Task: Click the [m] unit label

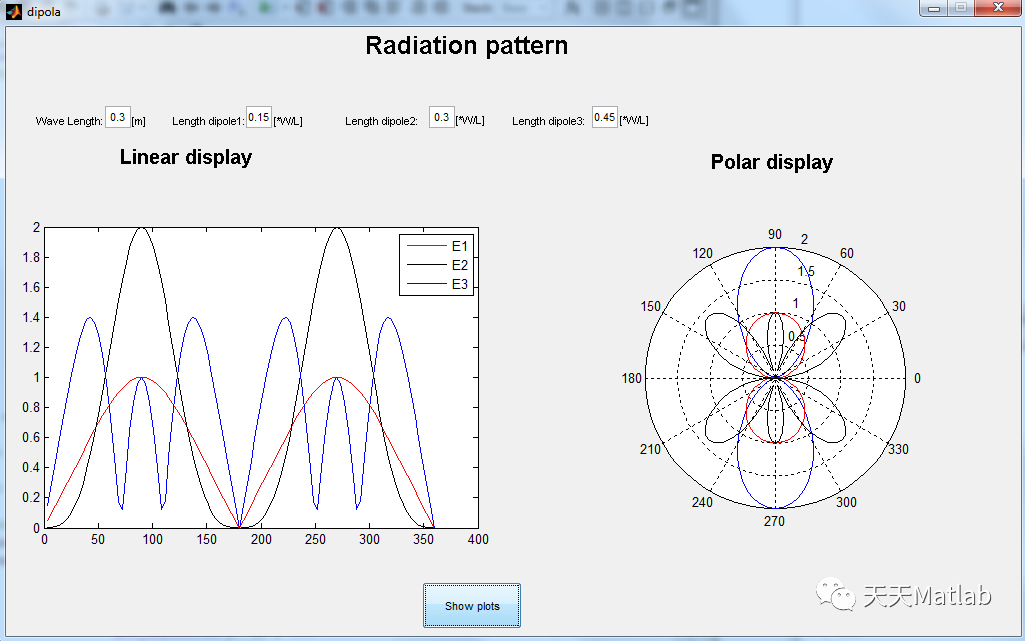Action: coord(139,122)
